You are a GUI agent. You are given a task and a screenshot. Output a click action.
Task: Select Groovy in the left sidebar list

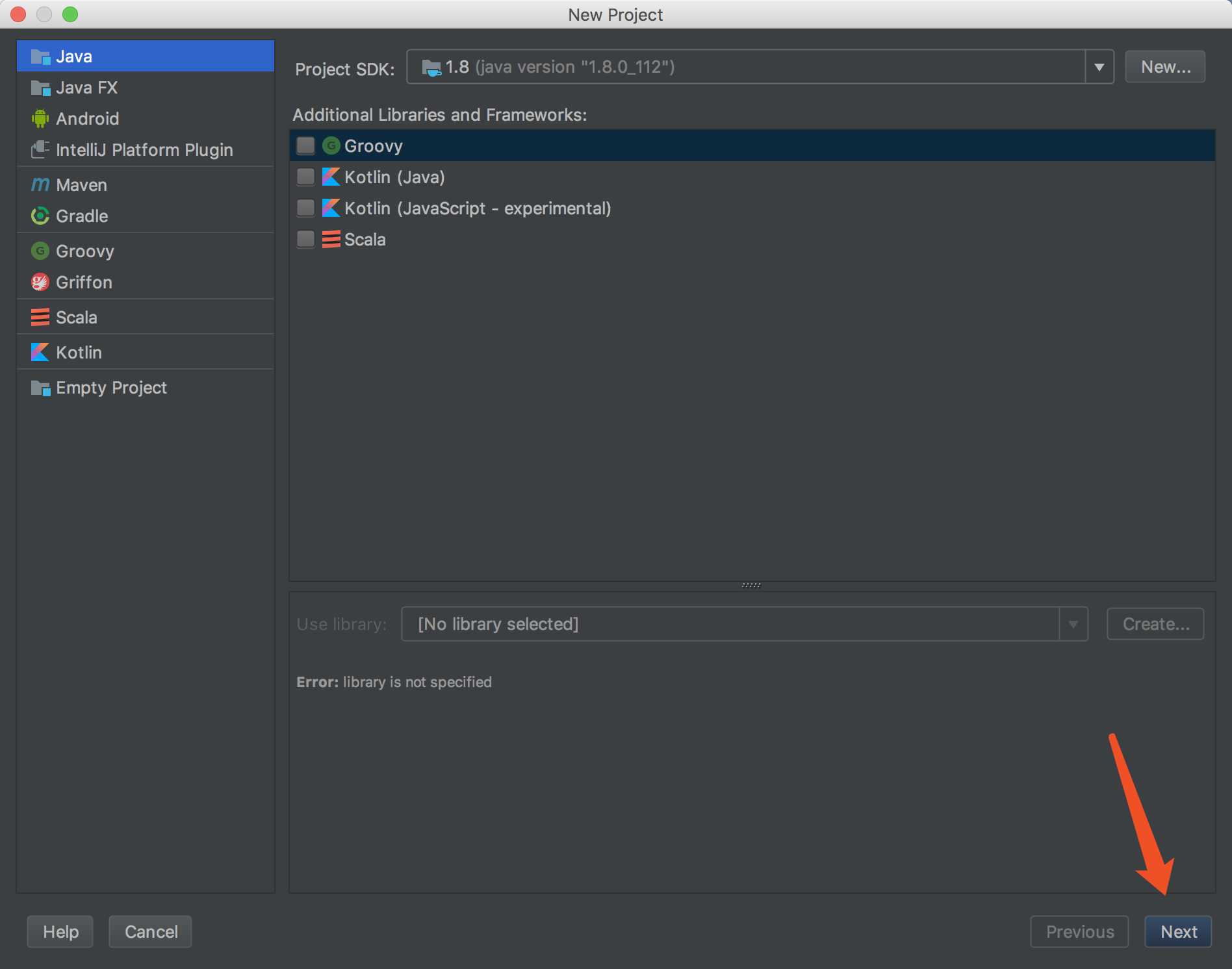tap(146, 251)
